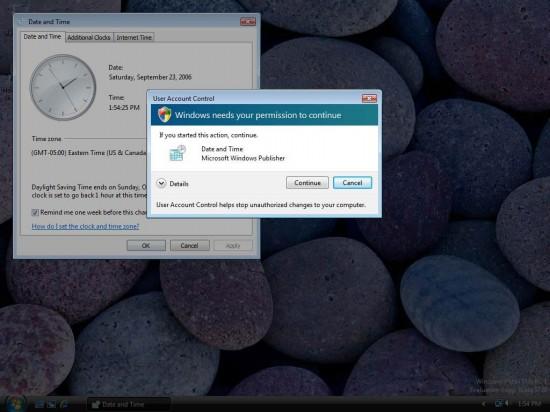Show hidden system tray icons arrow
This screenshot has height=412, width=550.
484,404
